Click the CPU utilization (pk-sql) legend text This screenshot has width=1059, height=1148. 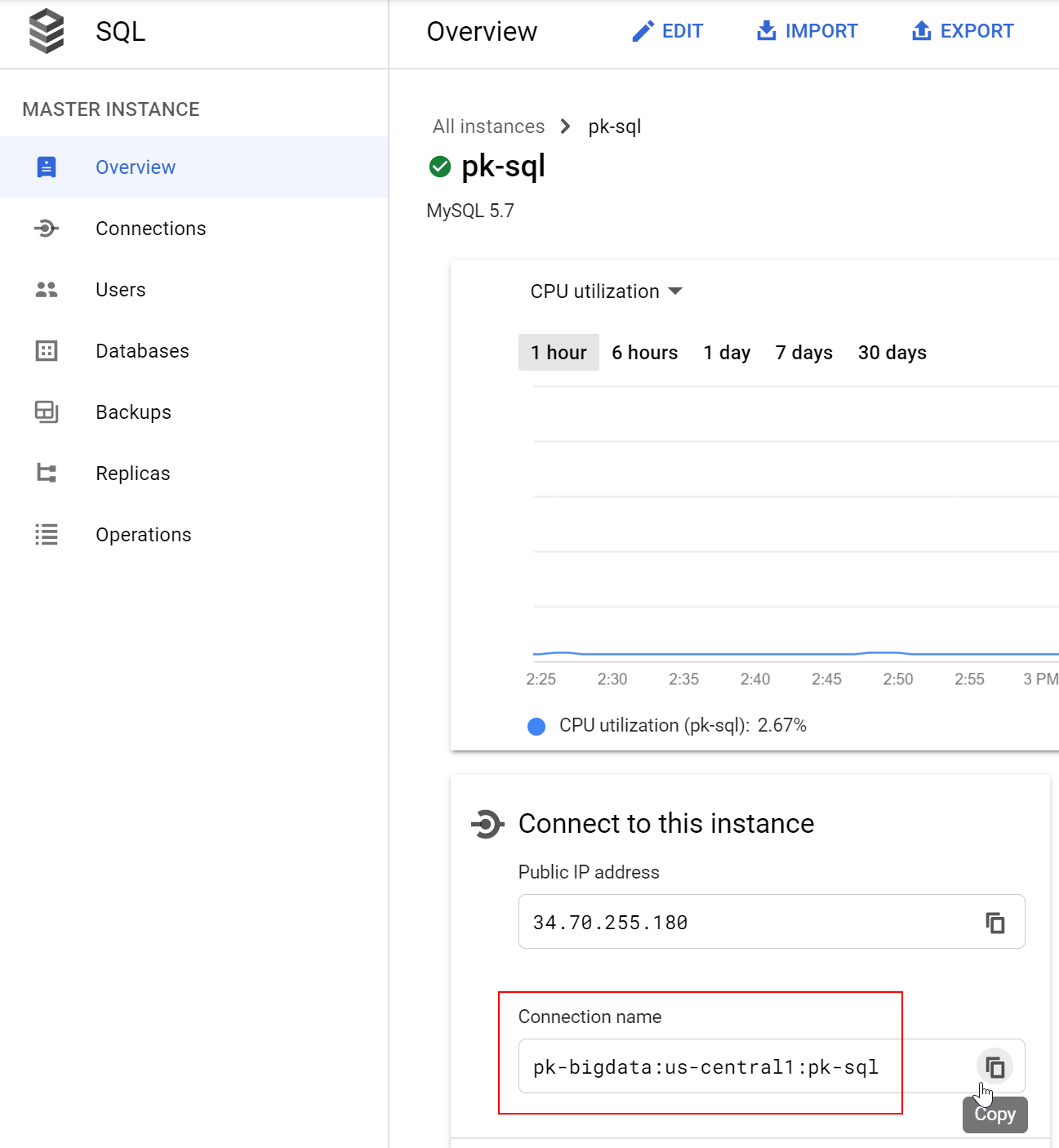point(683,726)
